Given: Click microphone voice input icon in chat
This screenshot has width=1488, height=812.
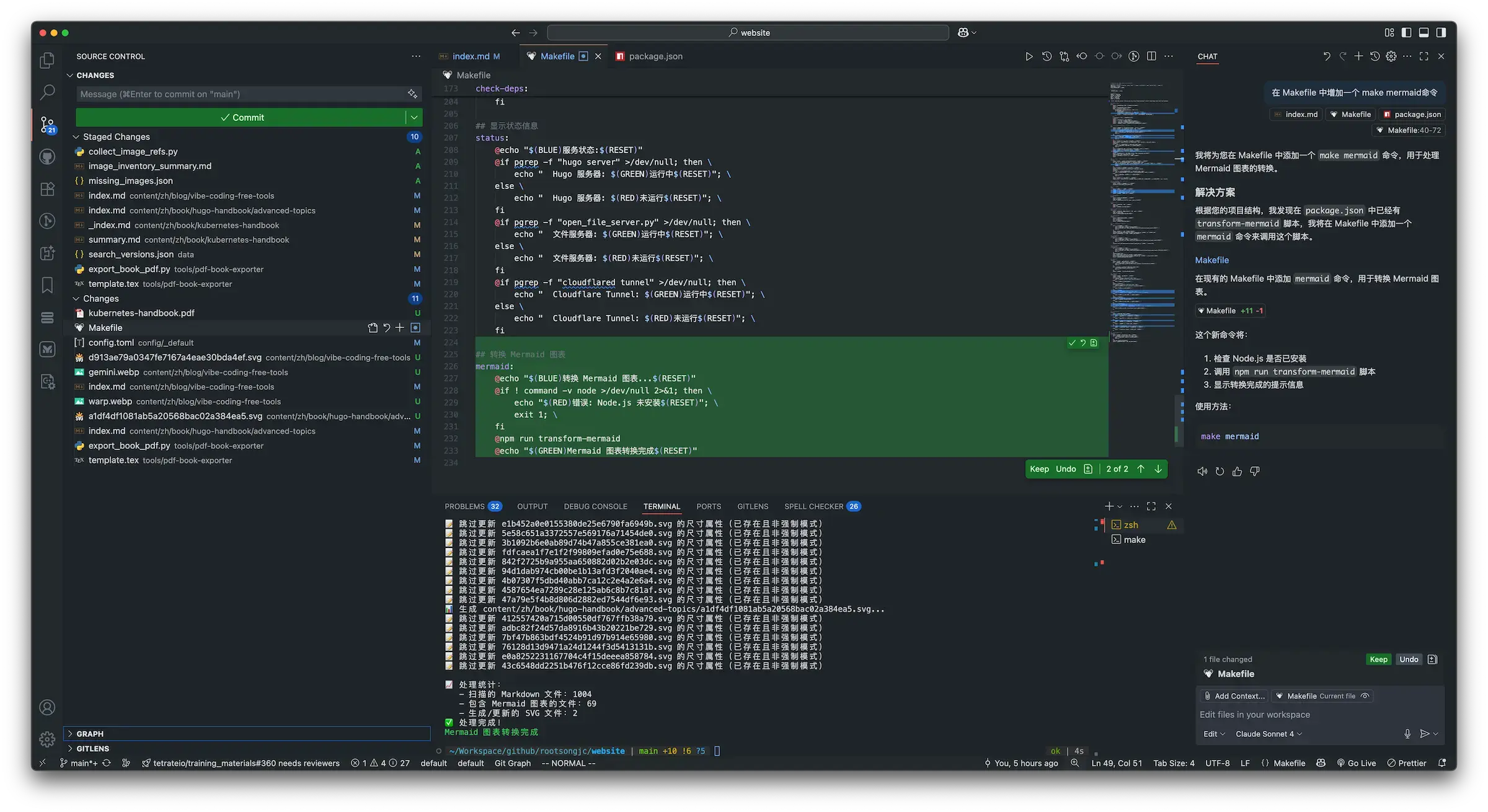Looking at the screenshot, I should pos(1407,734).
